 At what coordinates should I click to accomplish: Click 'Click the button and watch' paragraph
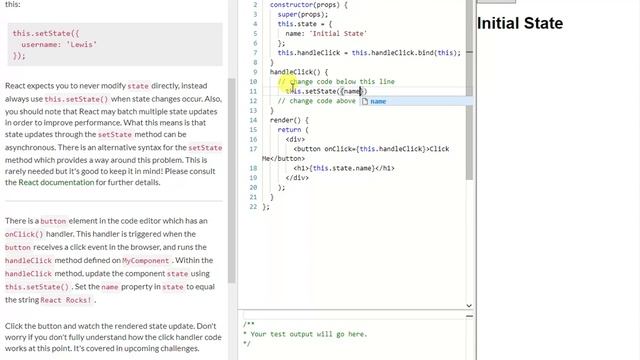pyautogui.click(x=113, y=337)
